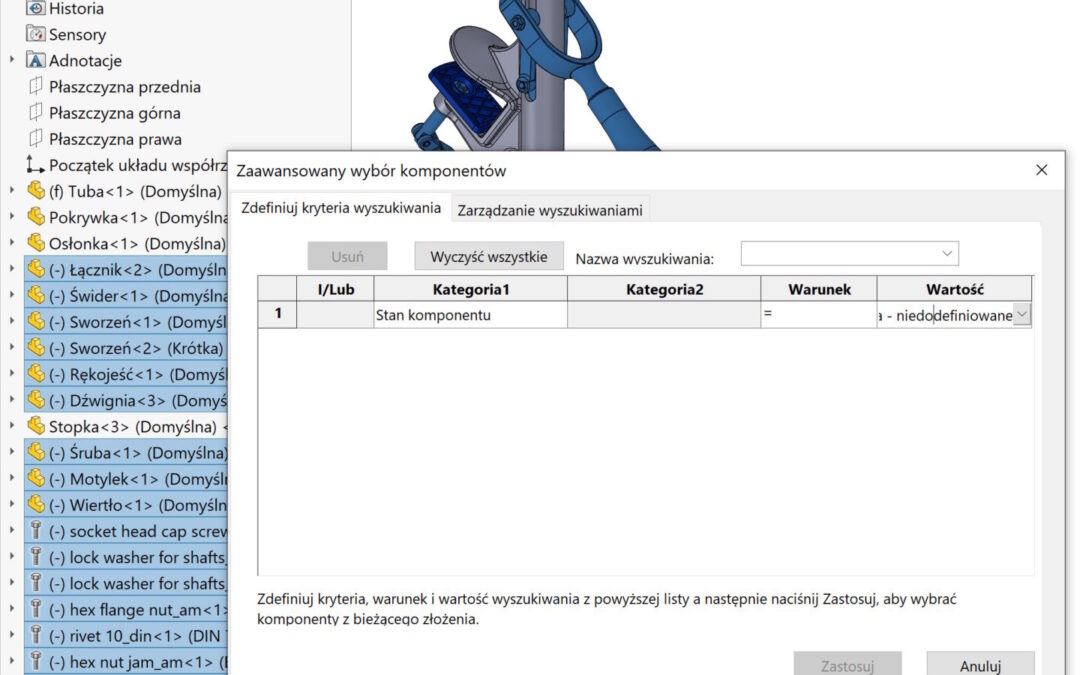Screen dimensions: 1080x675
Task: Open the Wartość value dropdown
Action: [1021, 315]
